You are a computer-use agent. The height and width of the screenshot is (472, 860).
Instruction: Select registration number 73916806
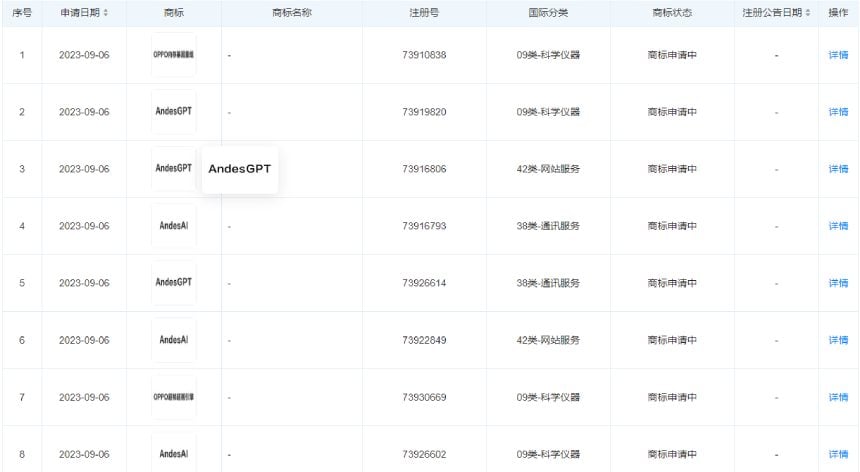[424, 169]
